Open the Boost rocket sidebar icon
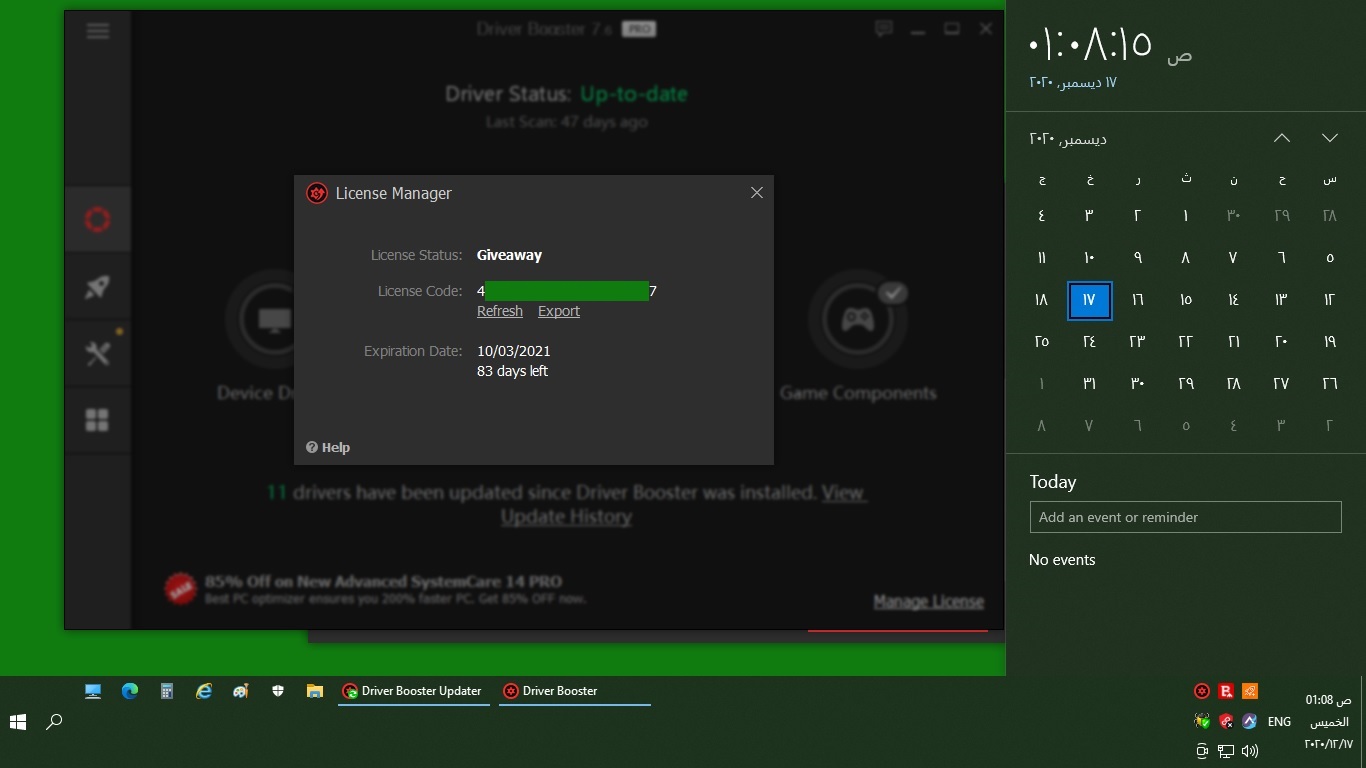Viewport: 1366px width, 768px height. 97,287
